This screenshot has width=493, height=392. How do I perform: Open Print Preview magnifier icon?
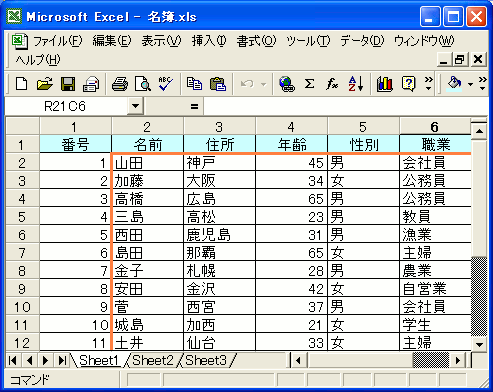click(143, 84)
